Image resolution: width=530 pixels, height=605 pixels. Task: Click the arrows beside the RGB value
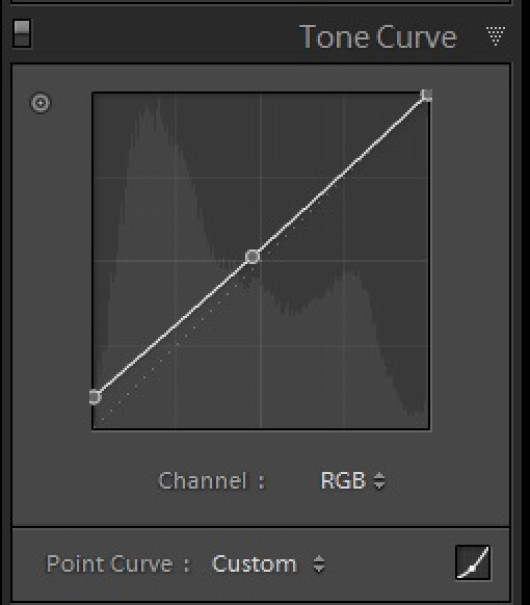click(380, 481)
